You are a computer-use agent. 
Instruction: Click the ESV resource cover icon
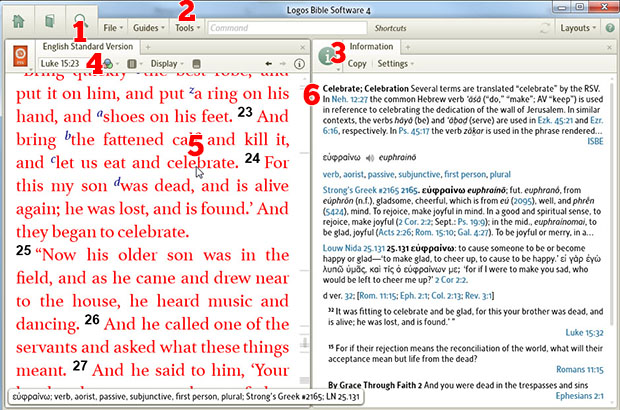(20, 56)
